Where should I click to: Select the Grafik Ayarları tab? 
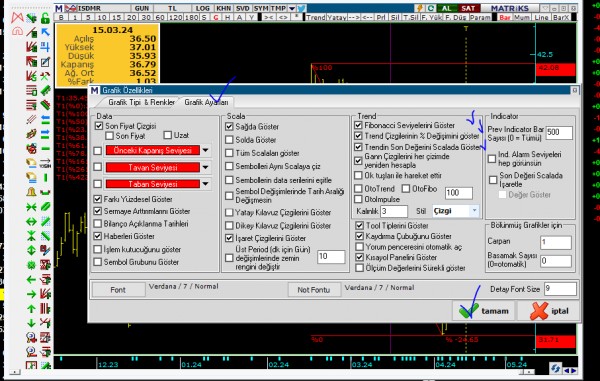coord(206,102)
